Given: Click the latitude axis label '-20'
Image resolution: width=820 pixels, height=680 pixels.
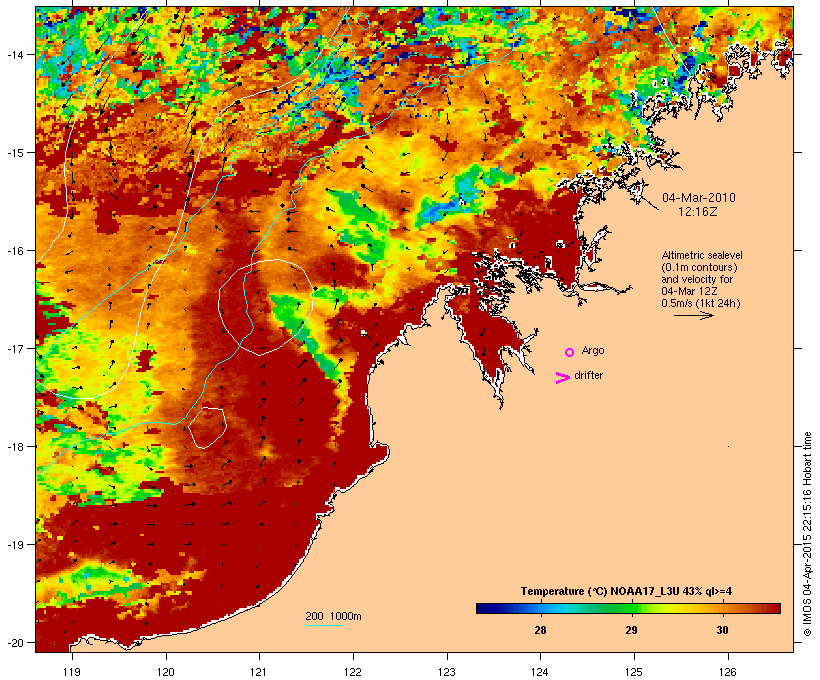Looking at the screenshot, I should tap(14, 642).
